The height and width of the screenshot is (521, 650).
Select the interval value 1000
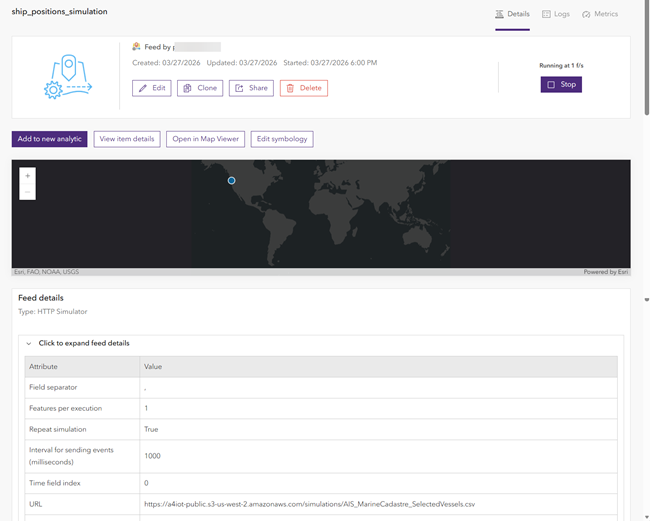tap(152, 456)
